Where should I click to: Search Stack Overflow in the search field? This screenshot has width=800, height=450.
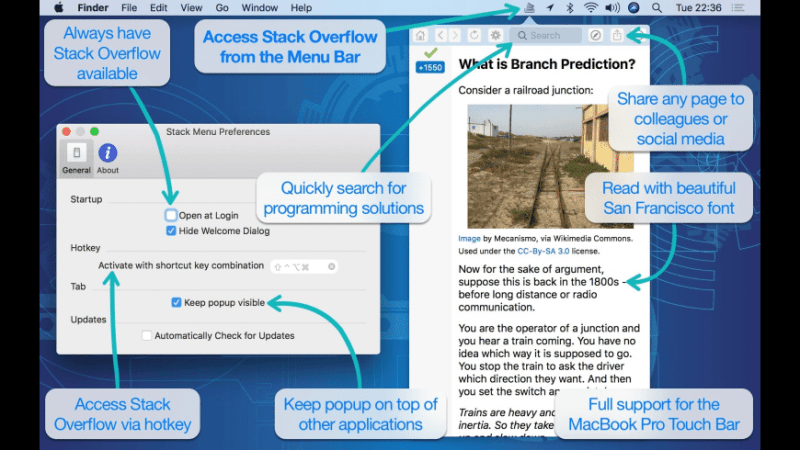coord(546,35)
